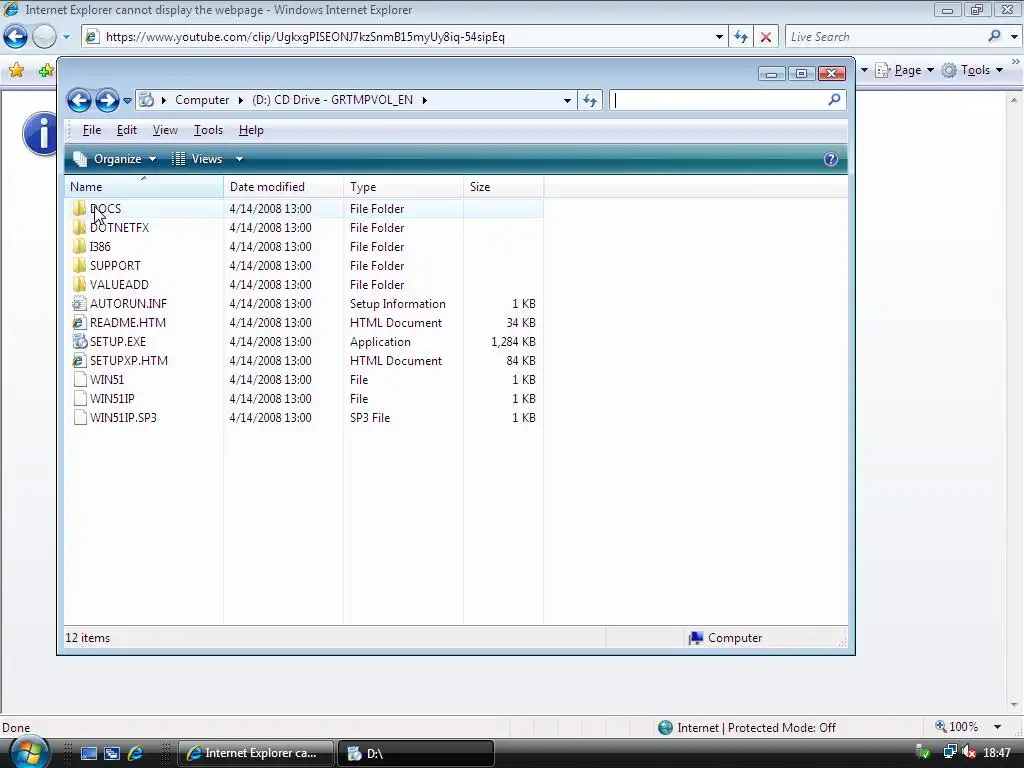Click Internet Explorer Back button
This screenshot has width=1024, height=768.
point(16,37)
